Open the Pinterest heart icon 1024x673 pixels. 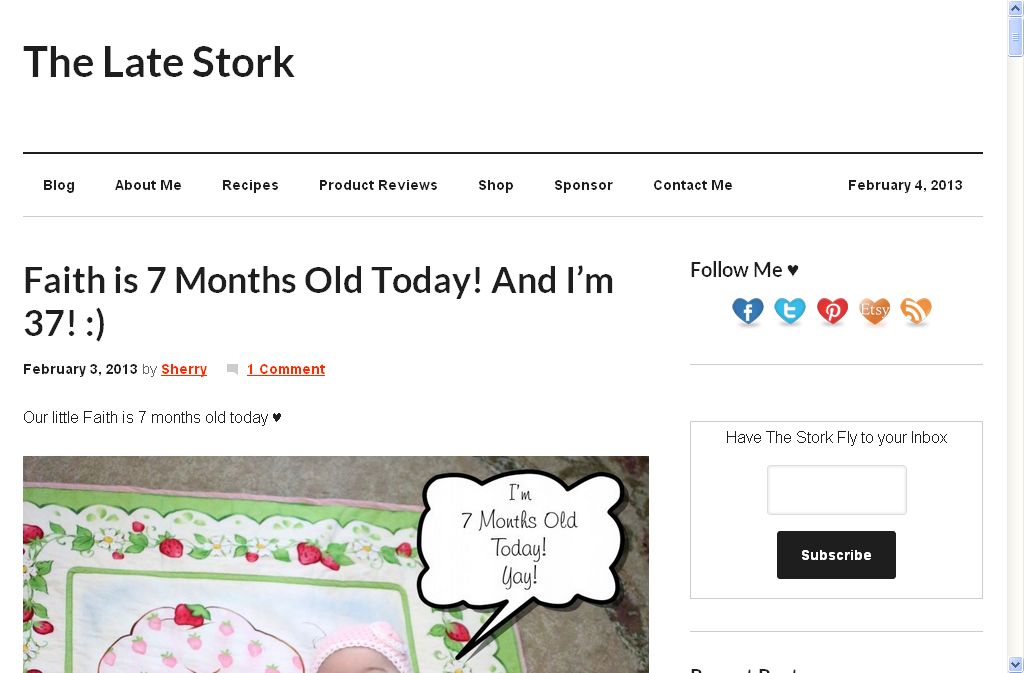coord(832,312)
